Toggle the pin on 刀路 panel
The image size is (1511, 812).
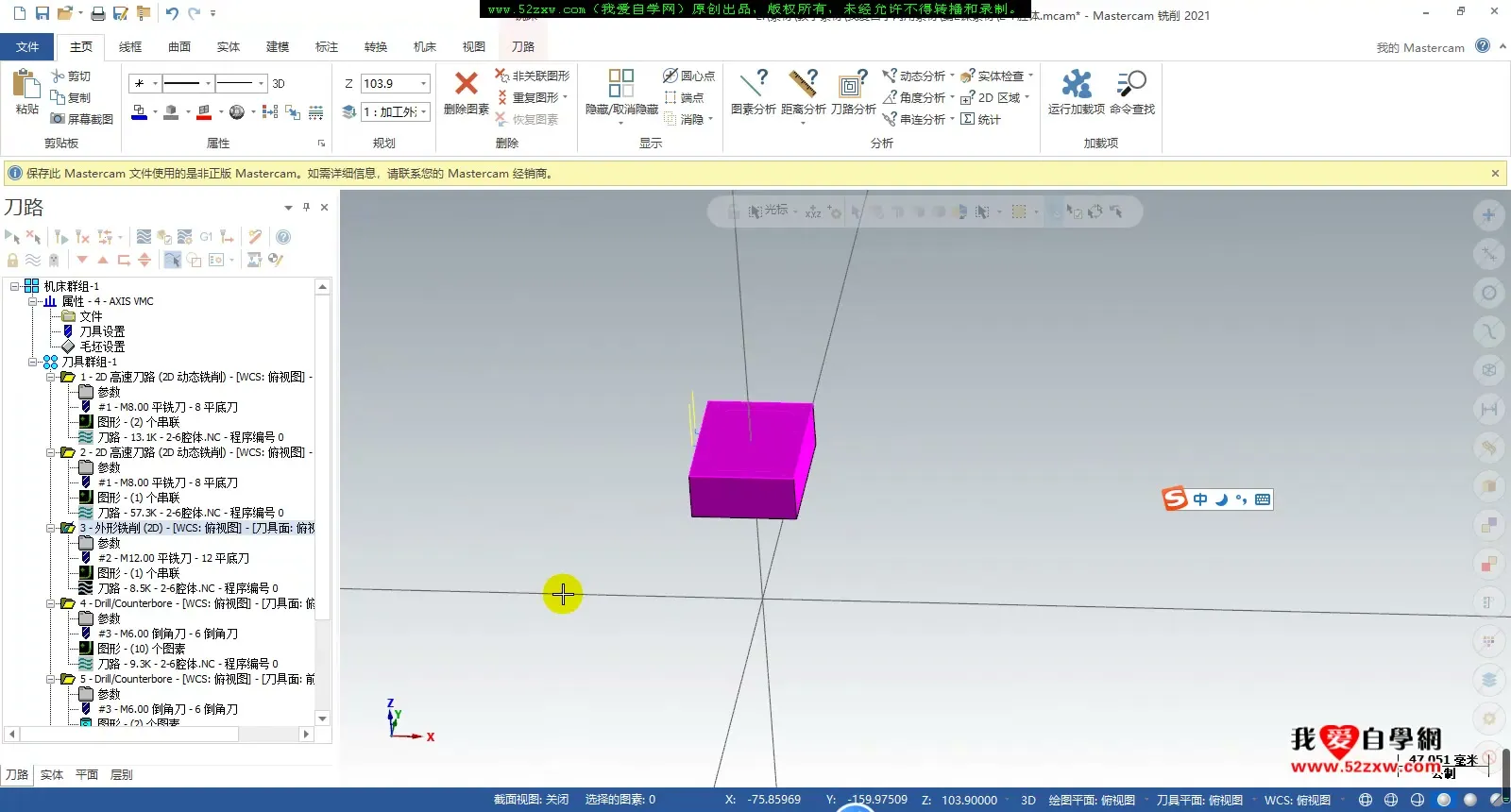coord(306,207)
